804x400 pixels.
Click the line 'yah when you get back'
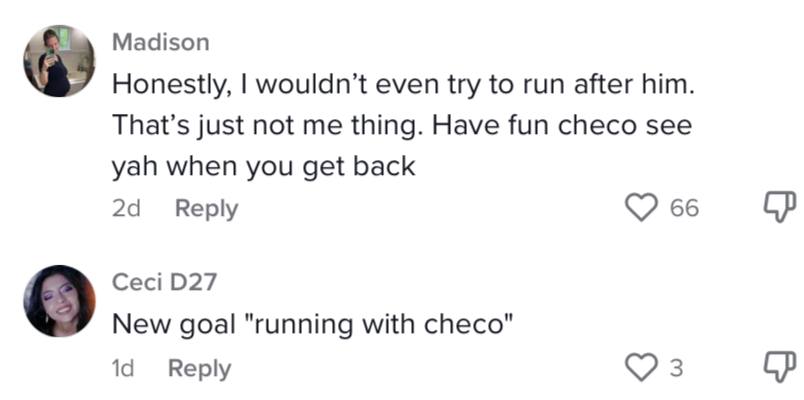click(264, 167)
